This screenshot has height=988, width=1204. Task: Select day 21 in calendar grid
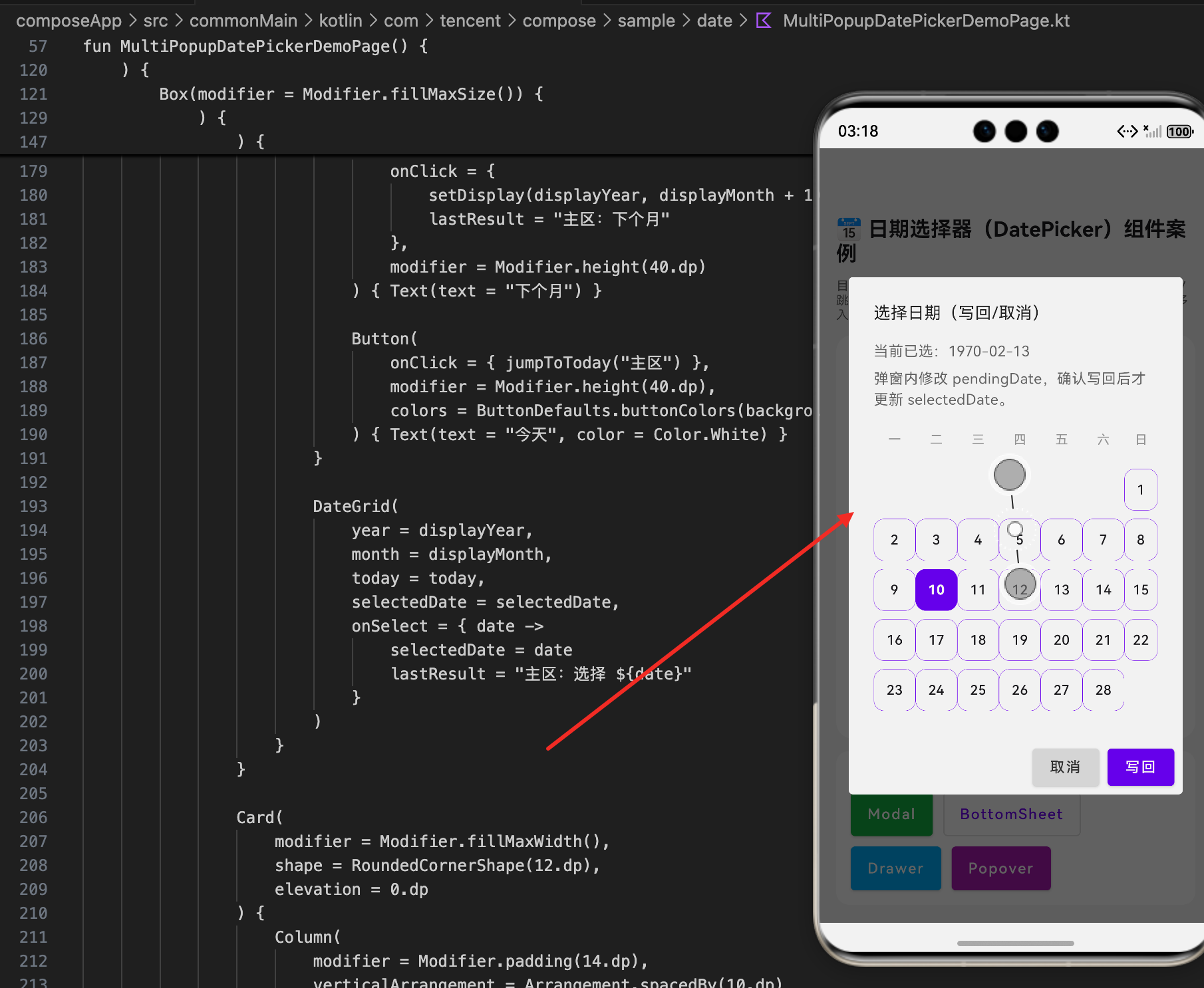point(1103,640)
